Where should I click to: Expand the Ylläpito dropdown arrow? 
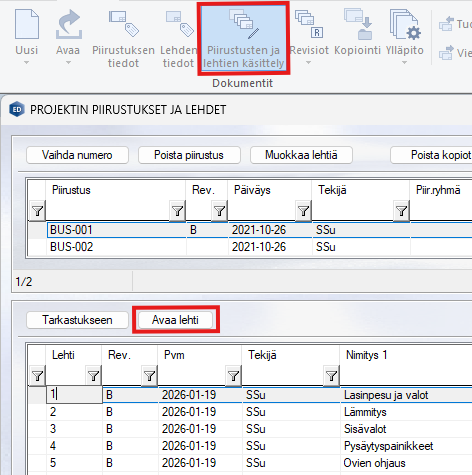coord(404,62)
